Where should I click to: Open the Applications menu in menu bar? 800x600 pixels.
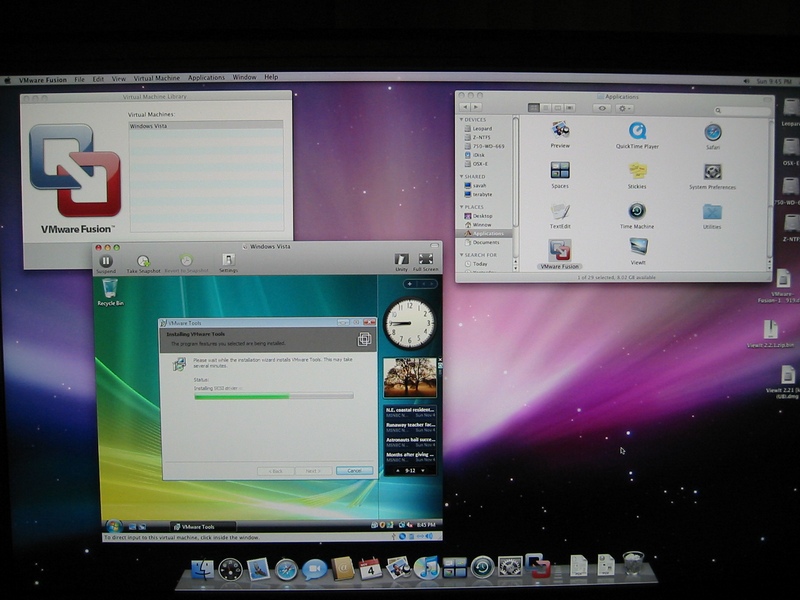point(206,78)
